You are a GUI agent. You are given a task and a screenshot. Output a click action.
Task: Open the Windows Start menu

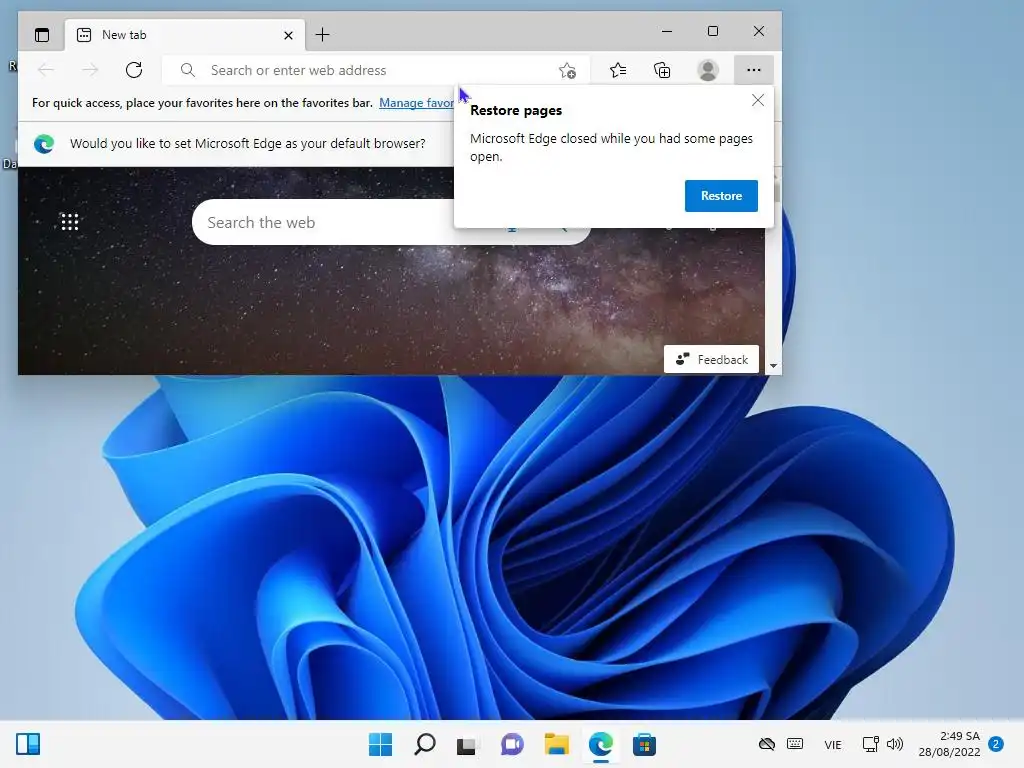[x=381, y=744]
